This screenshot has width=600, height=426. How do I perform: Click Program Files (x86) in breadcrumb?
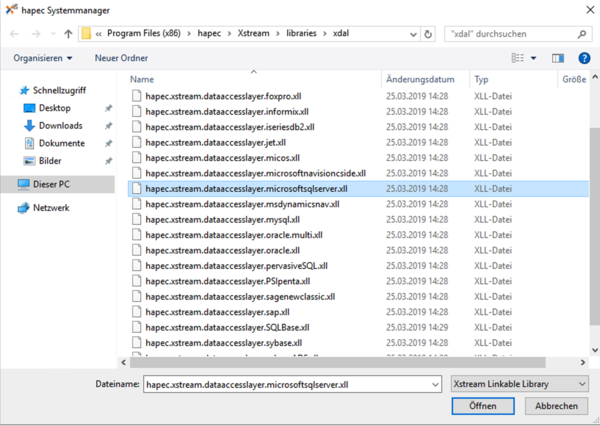click(143, 33)
